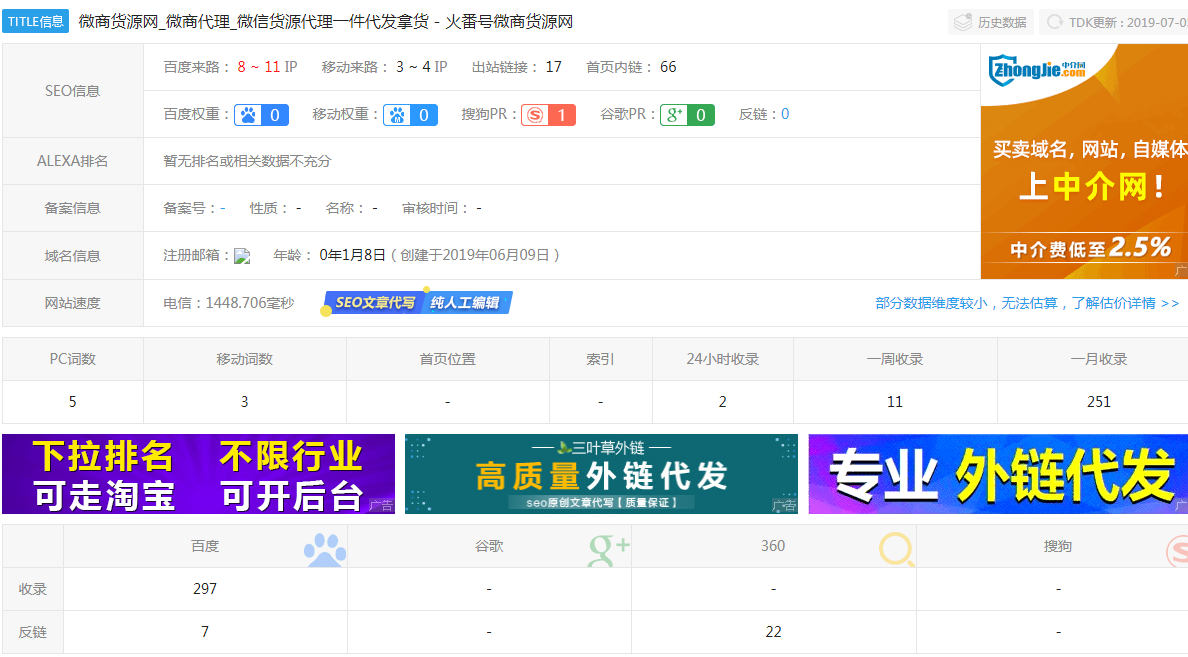Open Baidu 收录 count 297

tap(205, 589)
